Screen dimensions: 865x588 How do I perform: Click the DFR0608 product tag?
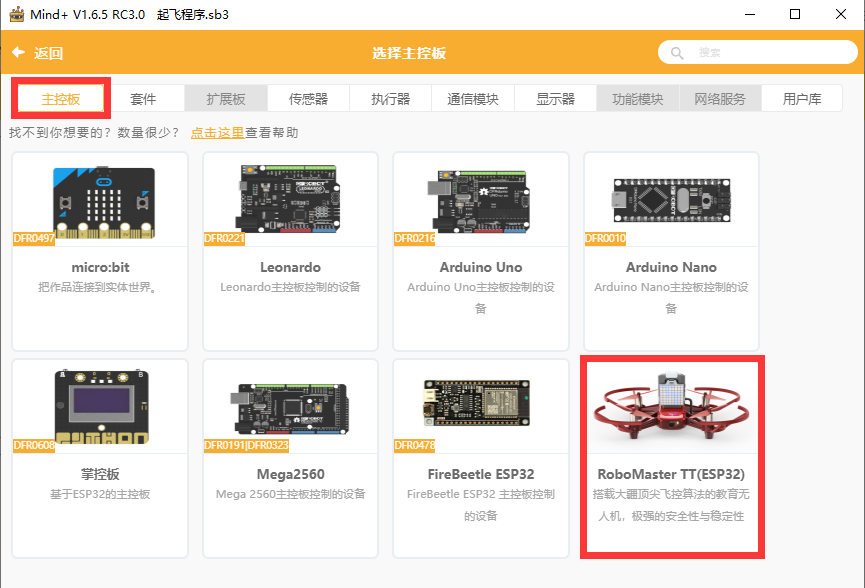pos(34,445)
